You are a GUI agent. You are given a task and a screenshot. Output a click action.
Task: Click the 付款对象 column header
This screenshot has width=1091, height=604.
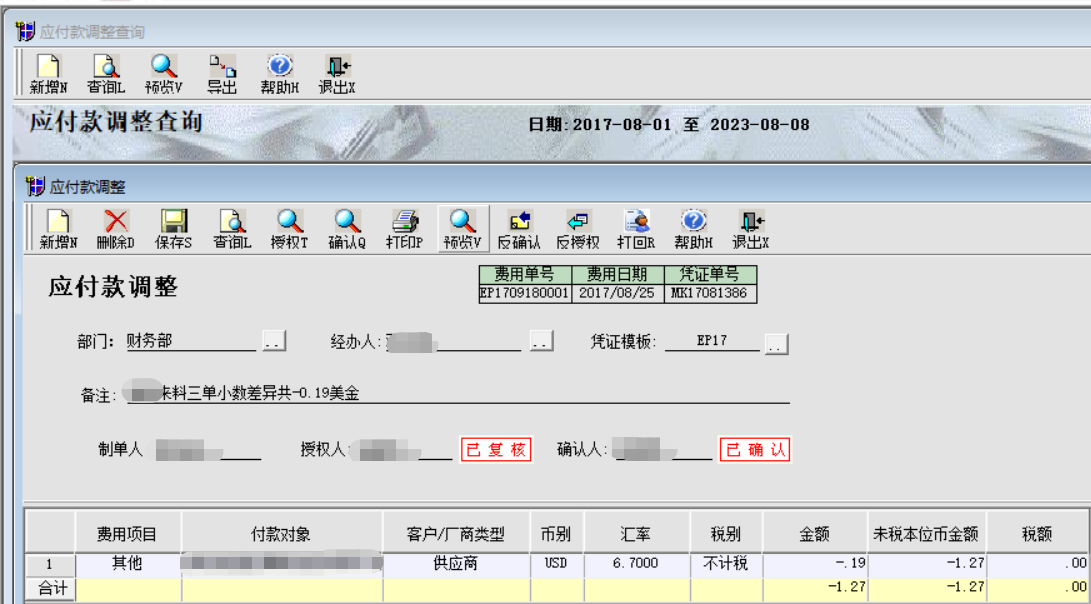282,534
